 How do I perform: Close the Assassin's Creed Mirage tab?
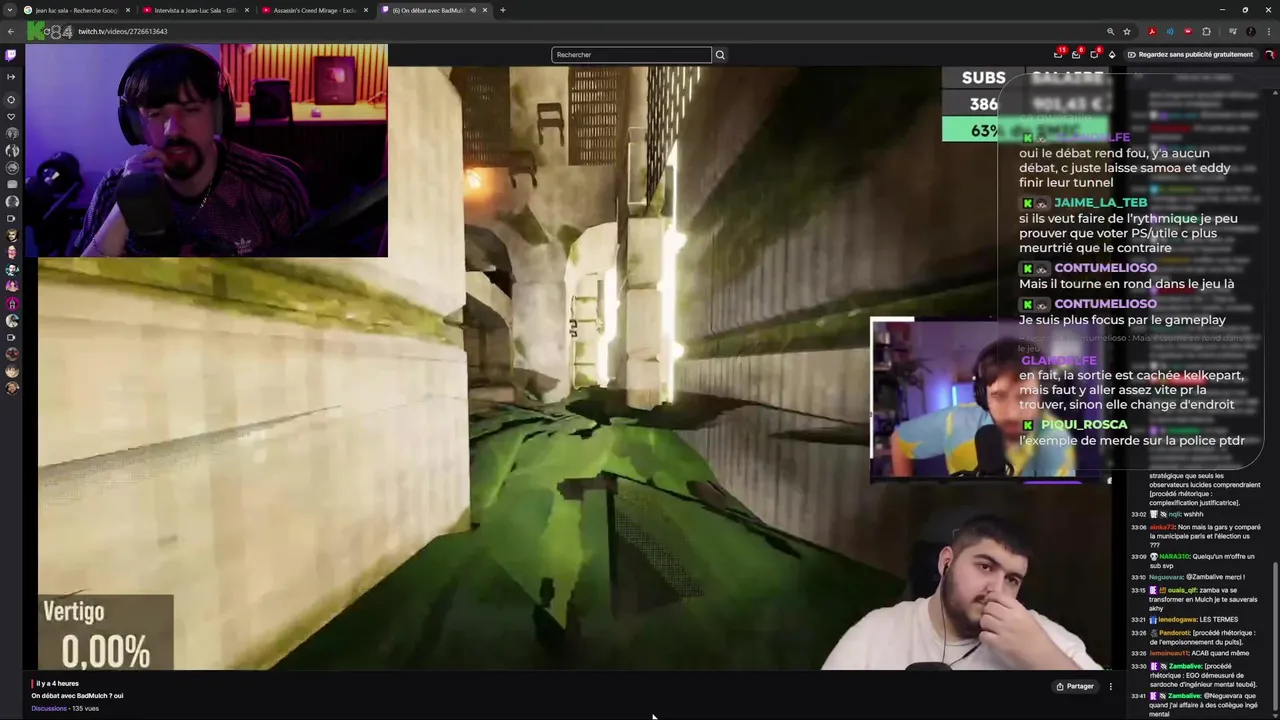(x=365, y=10)
